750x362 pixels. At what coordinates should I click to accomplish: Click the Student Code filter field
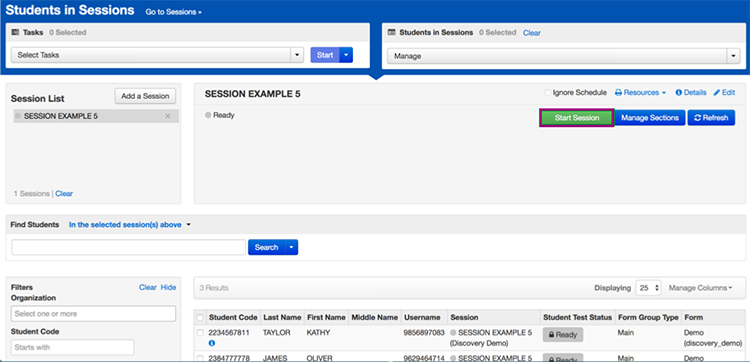(72, 347)
